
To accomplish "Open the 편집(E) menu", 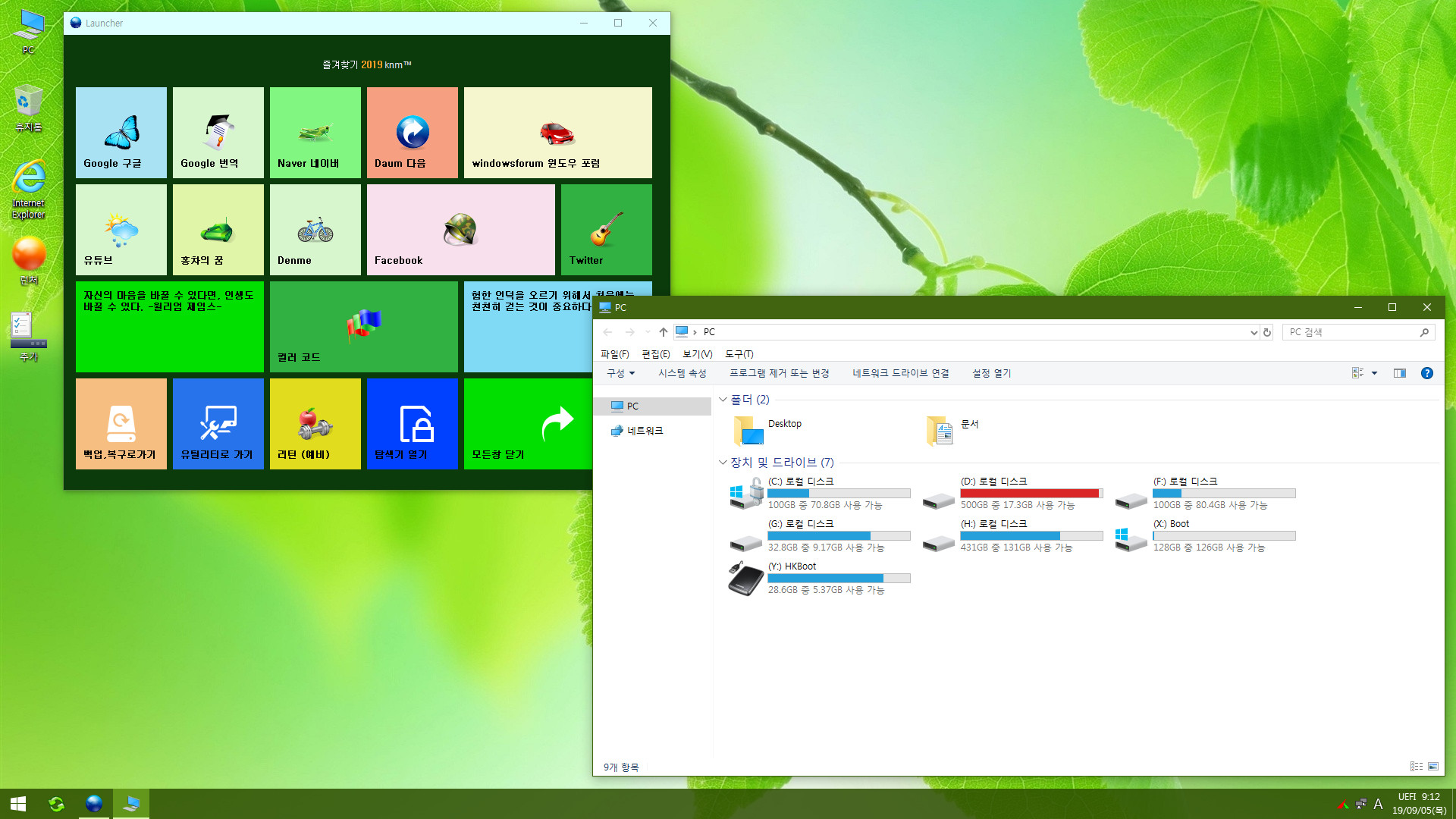I will tap(656, 354).
